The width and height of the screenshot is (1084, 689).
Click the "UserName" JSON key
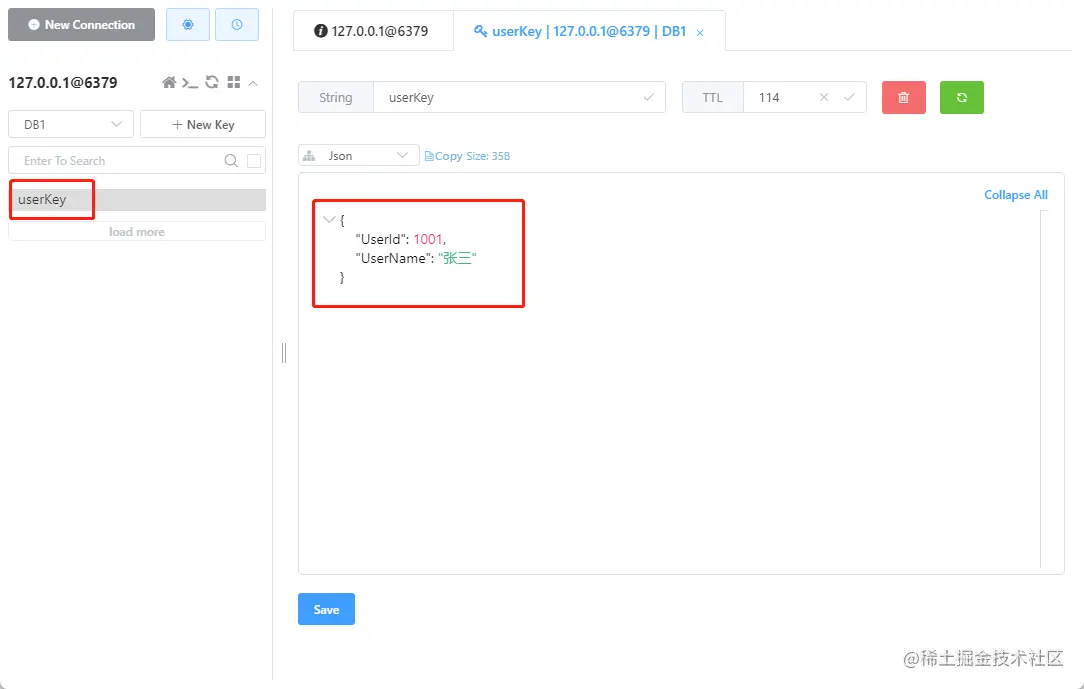391,258
